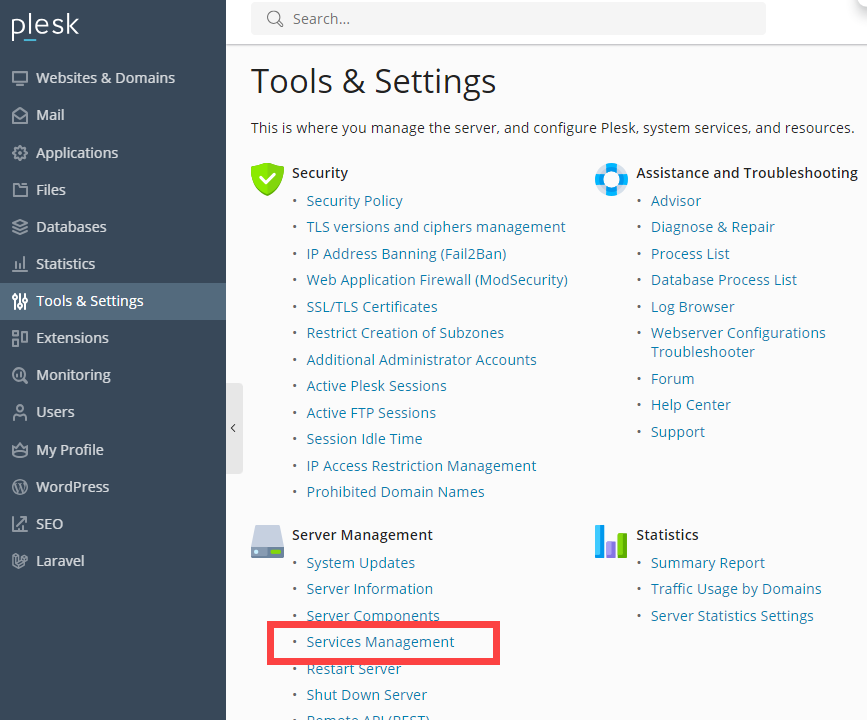867x720 pixels.
Task: Open Traffic Usage by Domains
Action: [x=736, y=589]
